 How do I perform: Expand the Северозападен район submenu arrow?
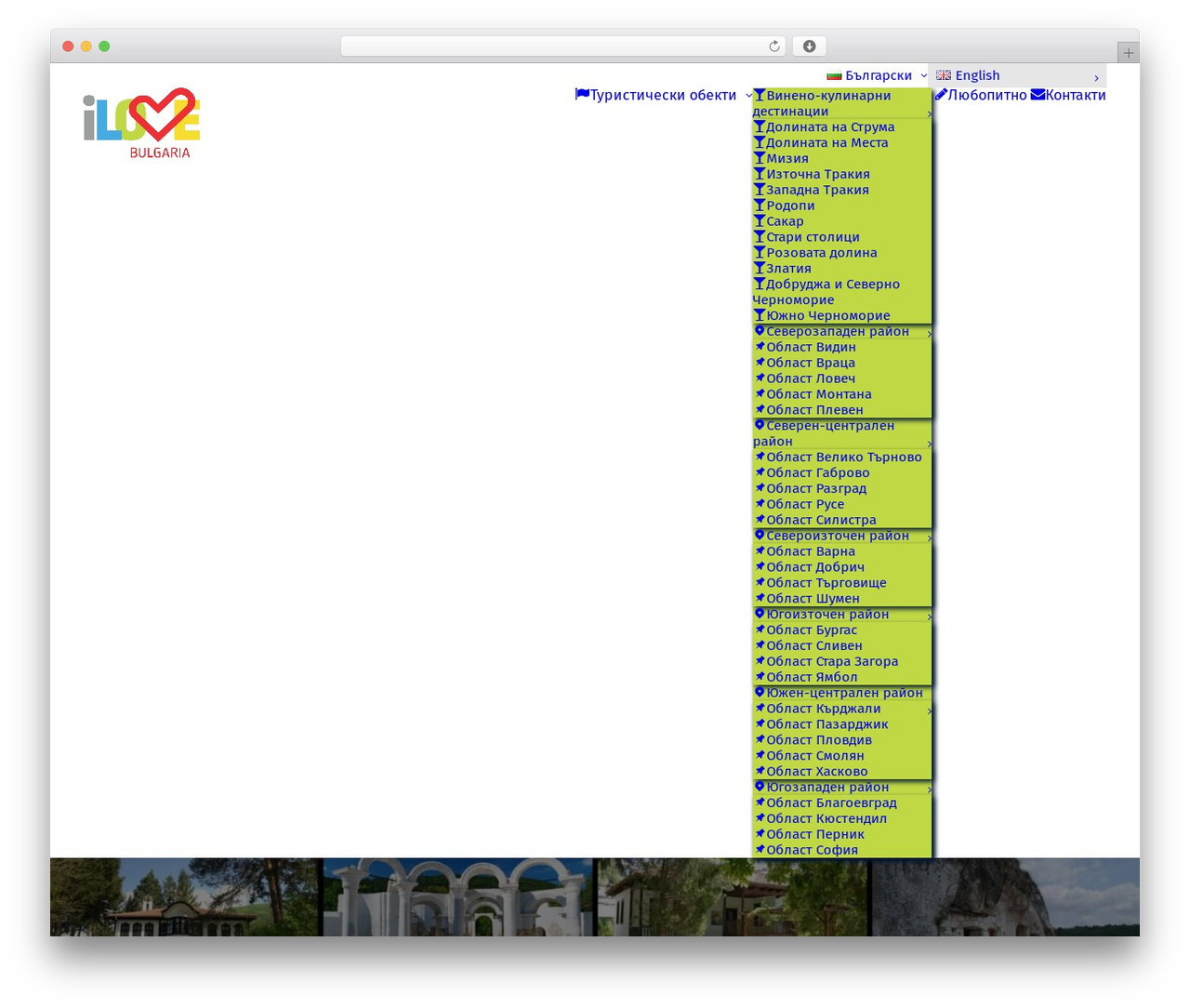[929, 333]
